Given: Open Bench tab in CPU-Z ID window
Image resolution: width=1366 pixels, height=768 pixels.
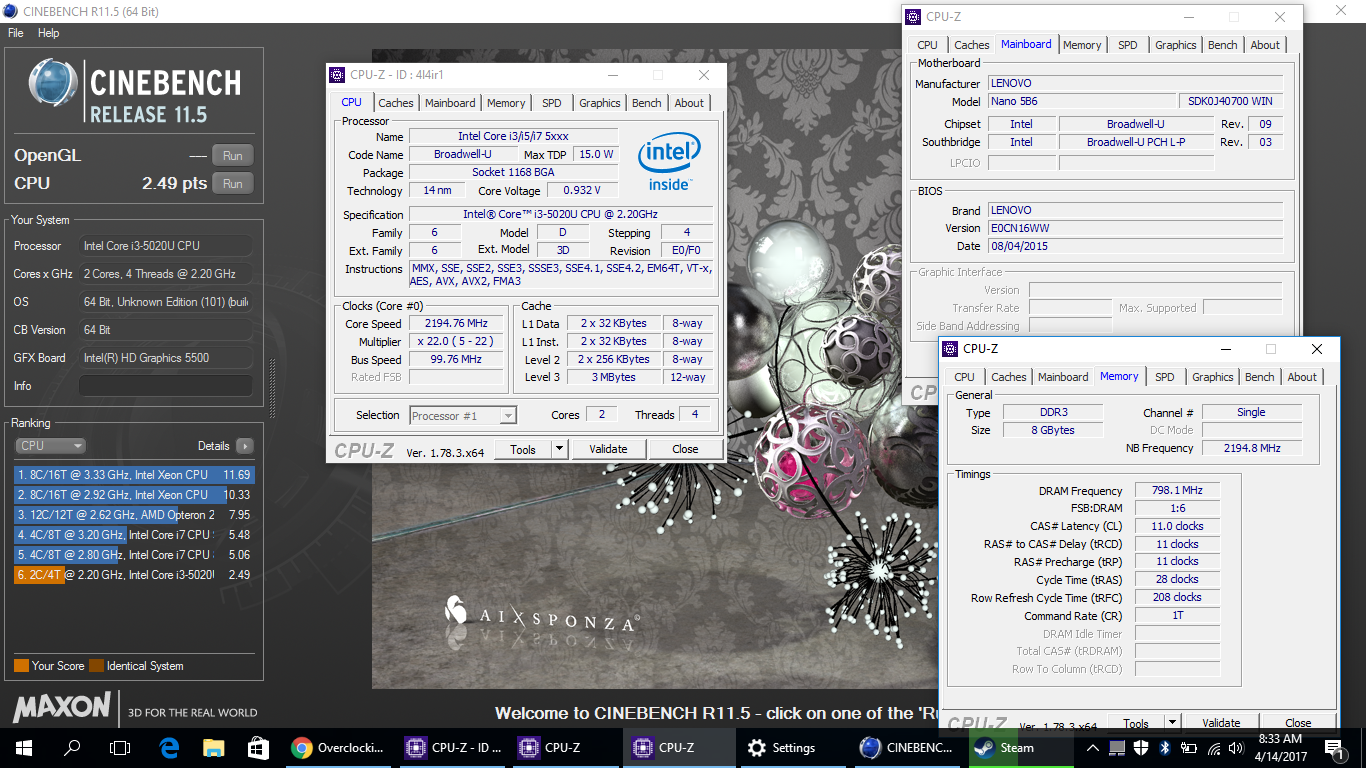Looking at the screenshot, I should [646, 103].
